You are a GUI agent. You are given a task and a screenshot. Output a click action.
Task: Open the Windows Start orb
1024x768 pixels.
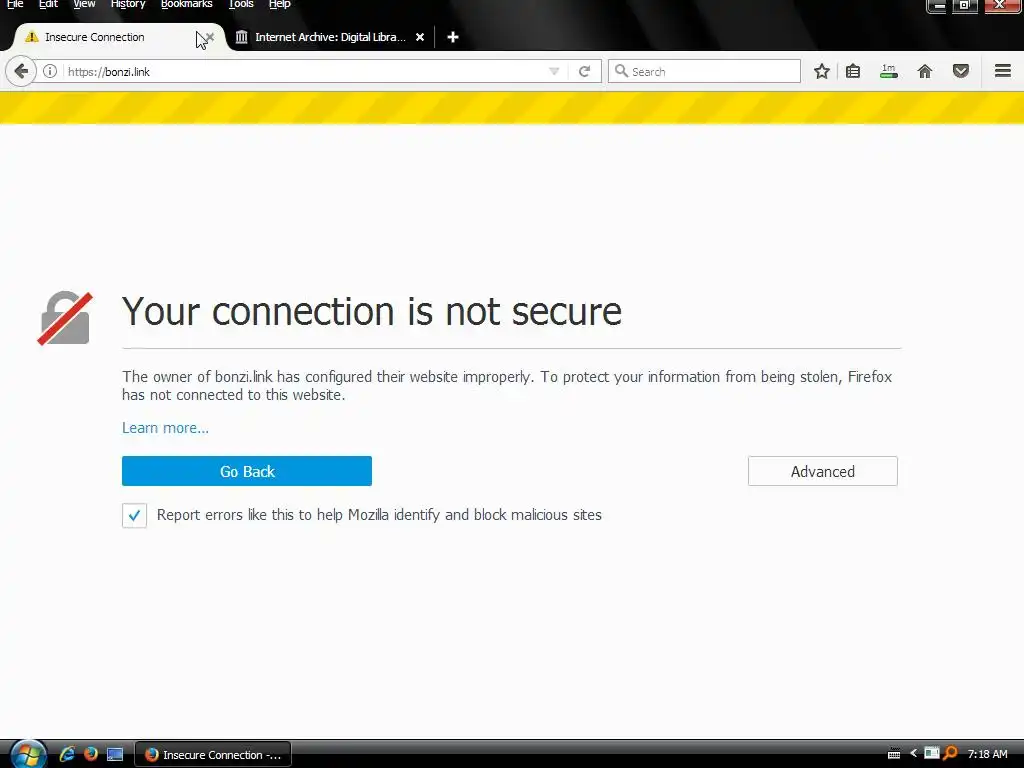click(28, 755)
